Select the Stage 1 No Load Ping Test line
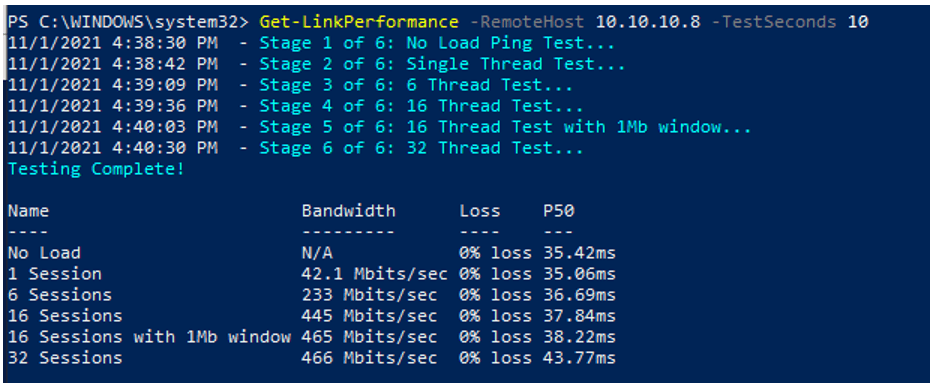The width and height of the screenshot is (934, 385). tap(312, 44)
